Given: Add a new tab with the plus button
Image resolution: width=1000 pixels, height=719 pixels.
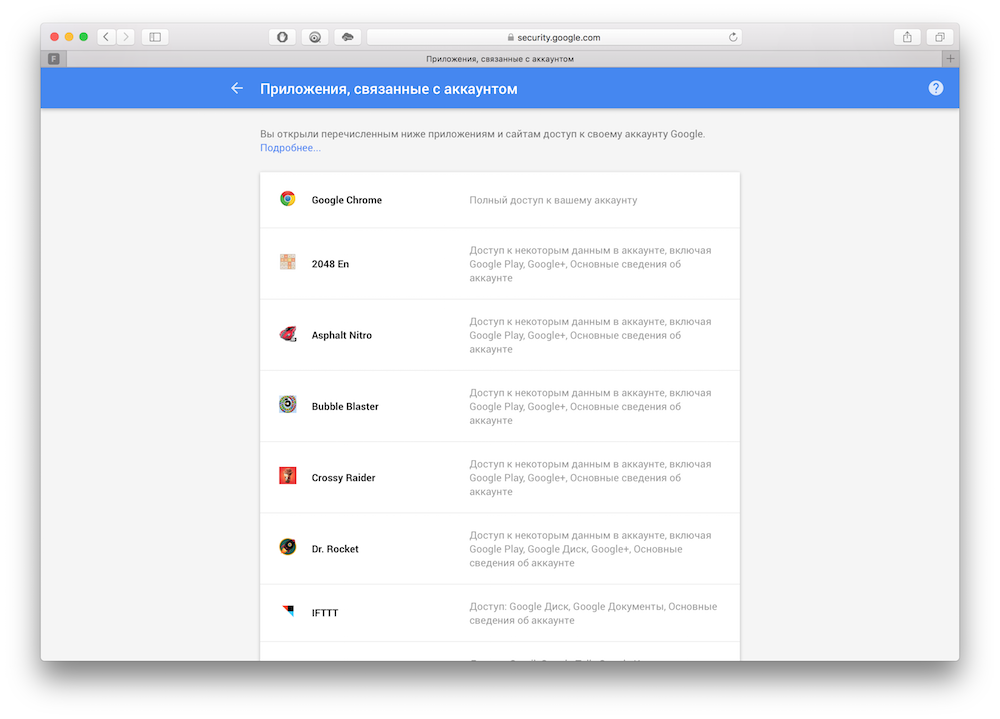Looking at the screenshot, I should tap(950, 59).
